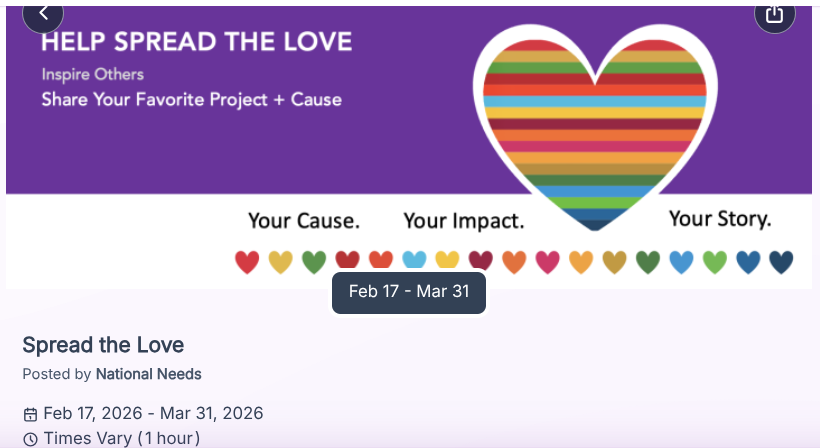Click the Times Vary (1 hour) text
820x448 pixels.
121,438
